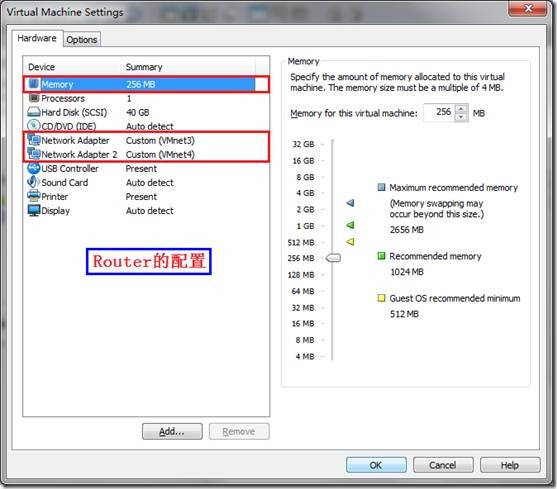557x489 pixels.
Task: Click the Sound Card speaker icon
Action: pyautogui.click(x=33, y=182)
